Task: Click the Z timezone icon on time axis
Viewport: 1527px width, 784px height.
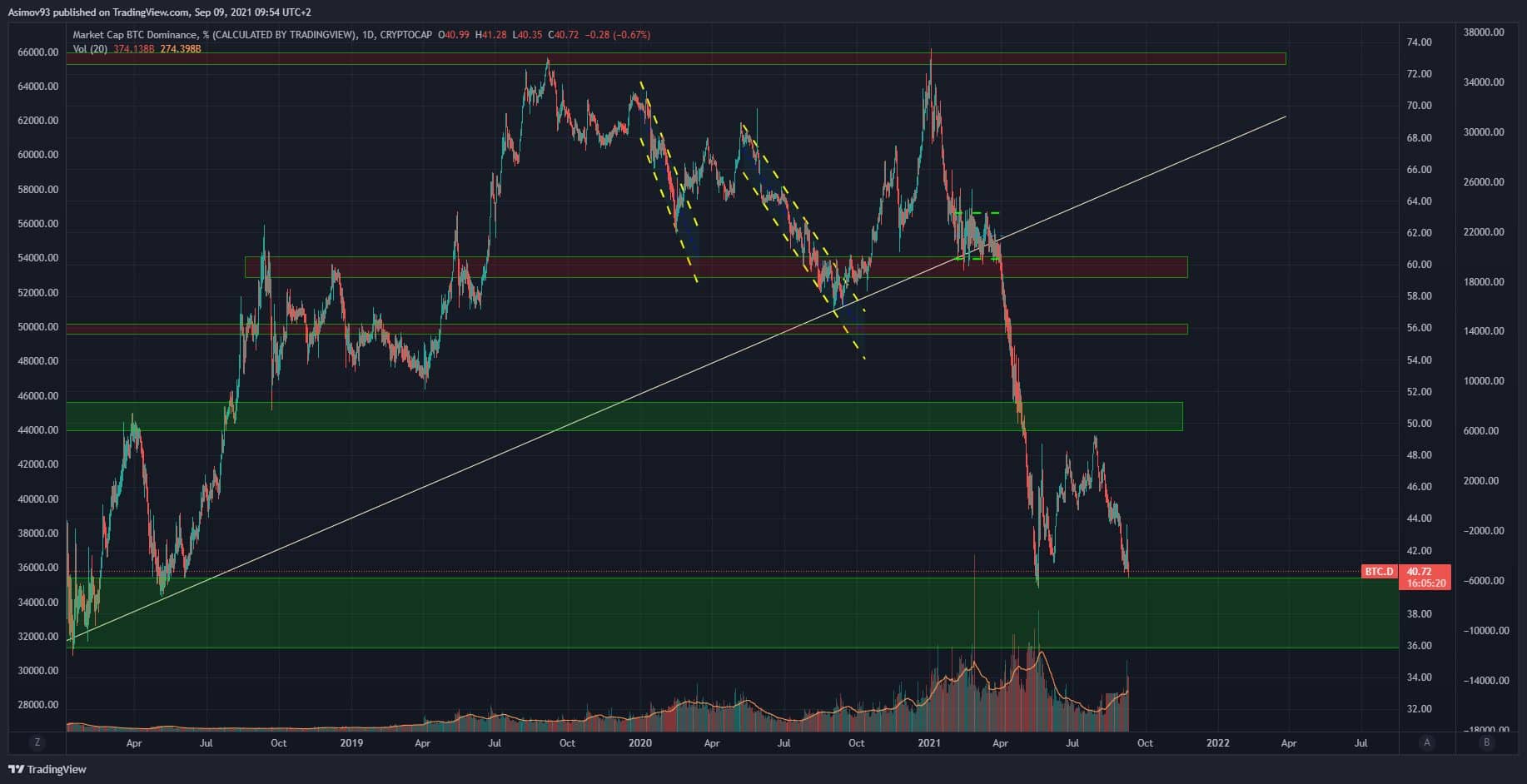Action: (x=37, y=742)
